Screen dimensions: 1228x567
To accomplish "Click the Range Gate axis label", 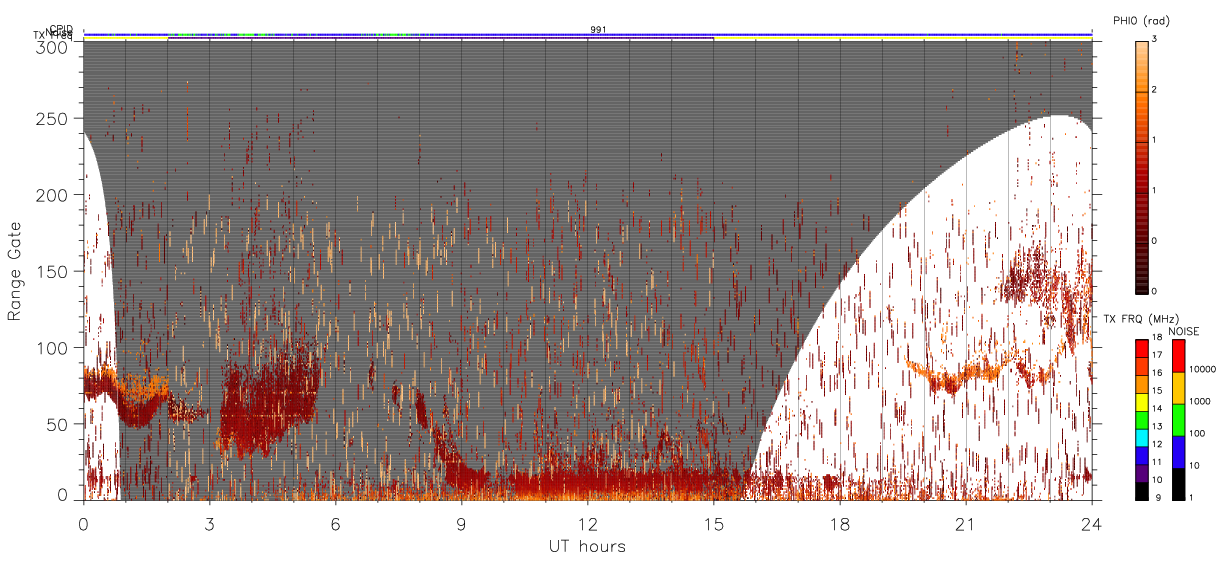I will 14,271.
